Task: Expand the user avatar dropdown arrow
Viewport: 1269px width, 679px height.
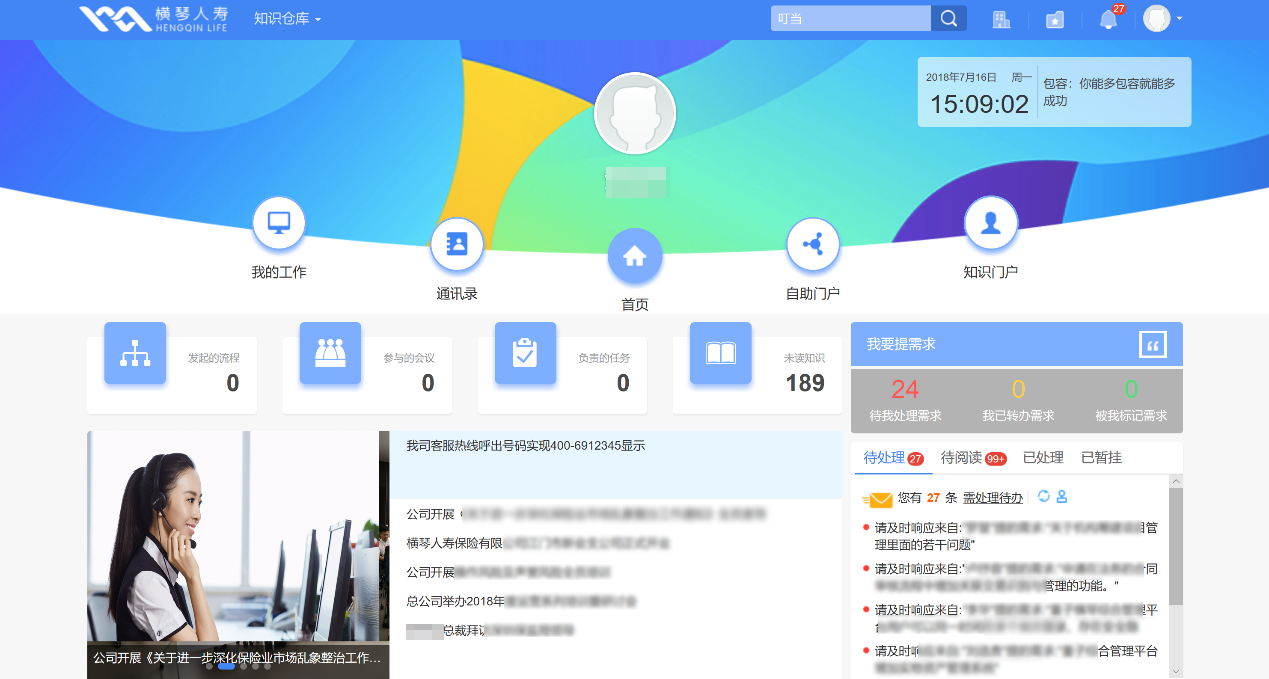Action: point(1180,19)
